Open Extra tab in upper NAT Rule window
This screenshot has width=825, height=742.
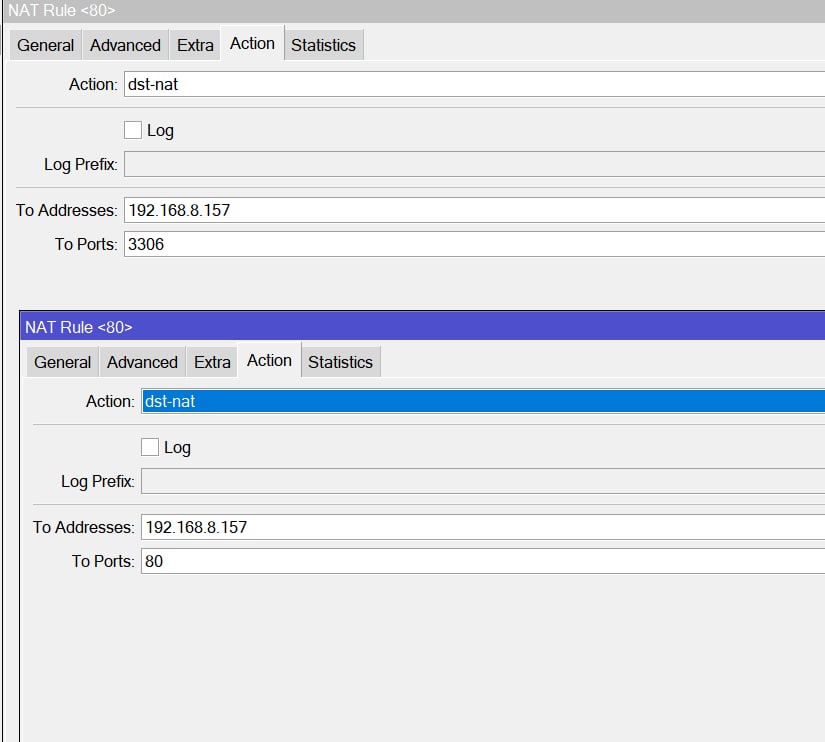(x=195, y=45)
